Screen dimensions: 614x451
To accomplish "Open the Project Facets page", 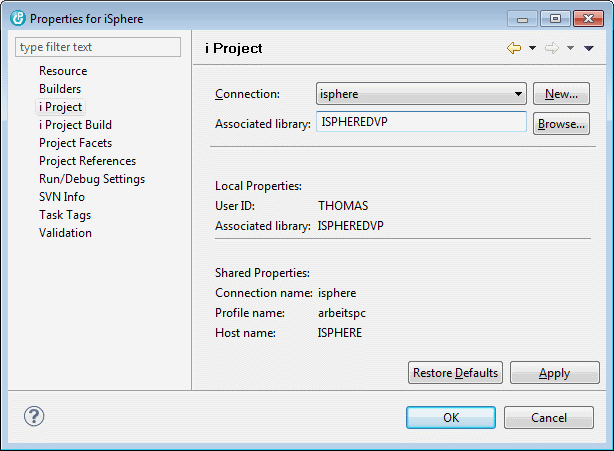I will (x=75, y=143).
